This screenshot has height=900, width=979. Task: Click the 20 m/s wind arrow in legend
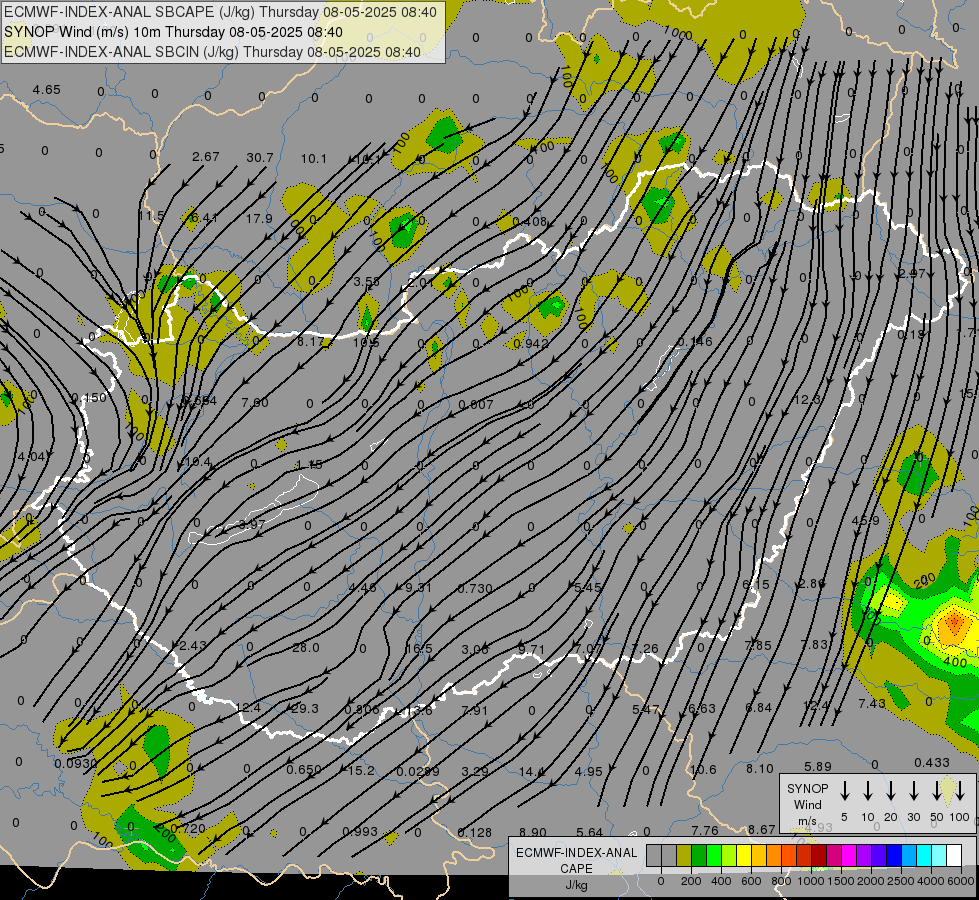(x=891, y=791)
